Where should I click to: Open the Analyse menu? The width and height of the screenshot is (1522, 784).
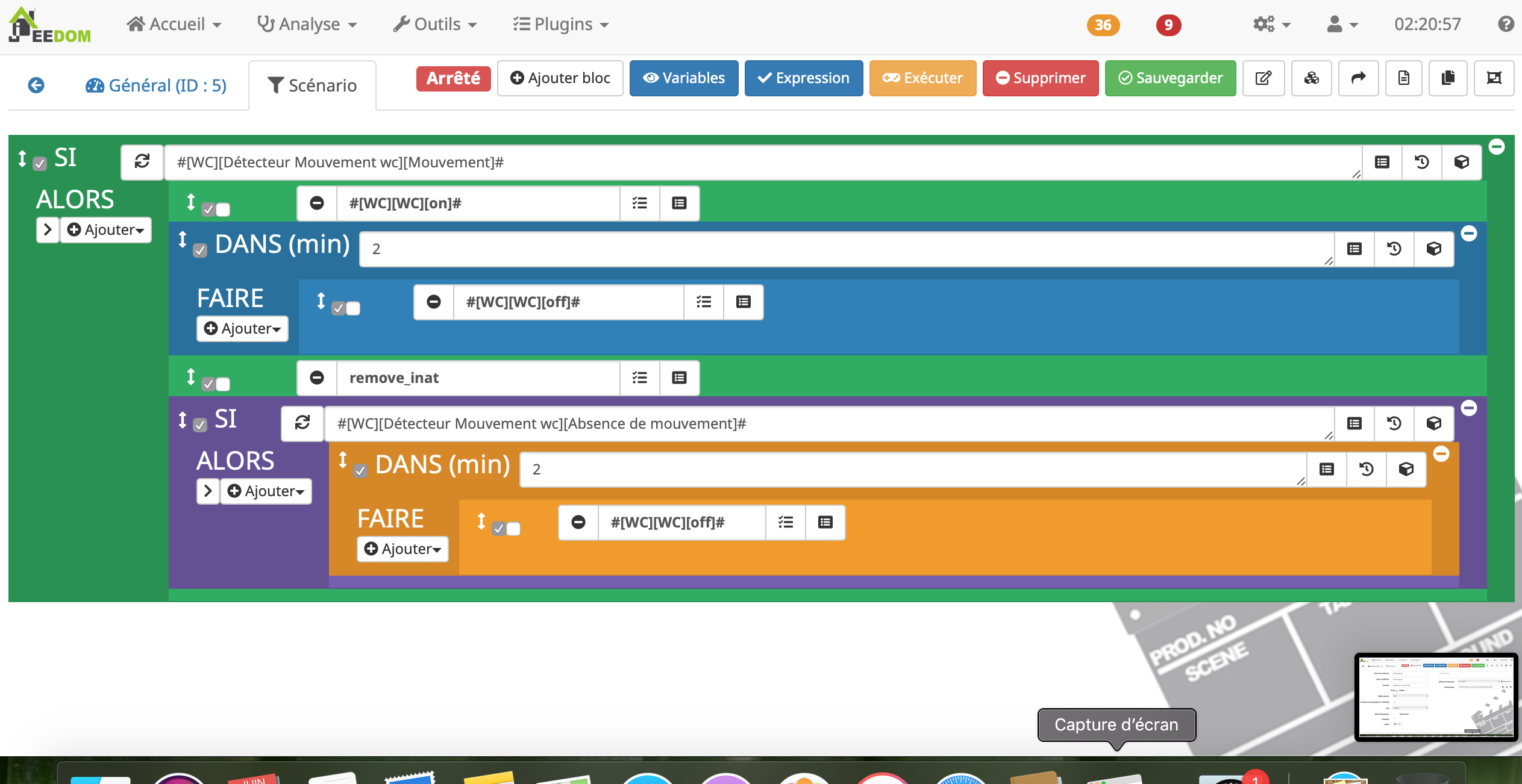[307, 24]
